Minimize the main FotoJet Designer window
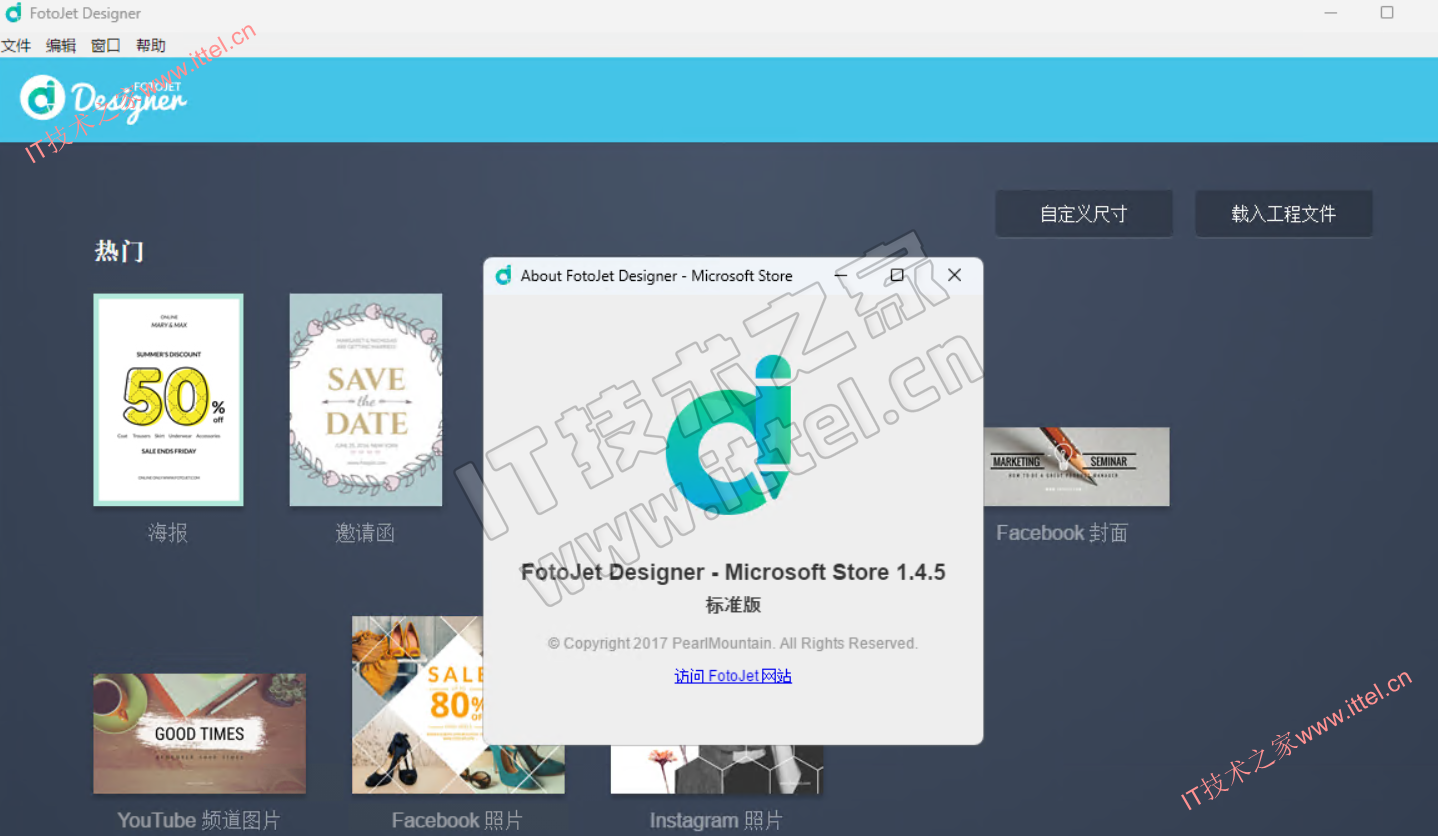This screenshot has width=1438, height=836. [x=1331, y=13]
